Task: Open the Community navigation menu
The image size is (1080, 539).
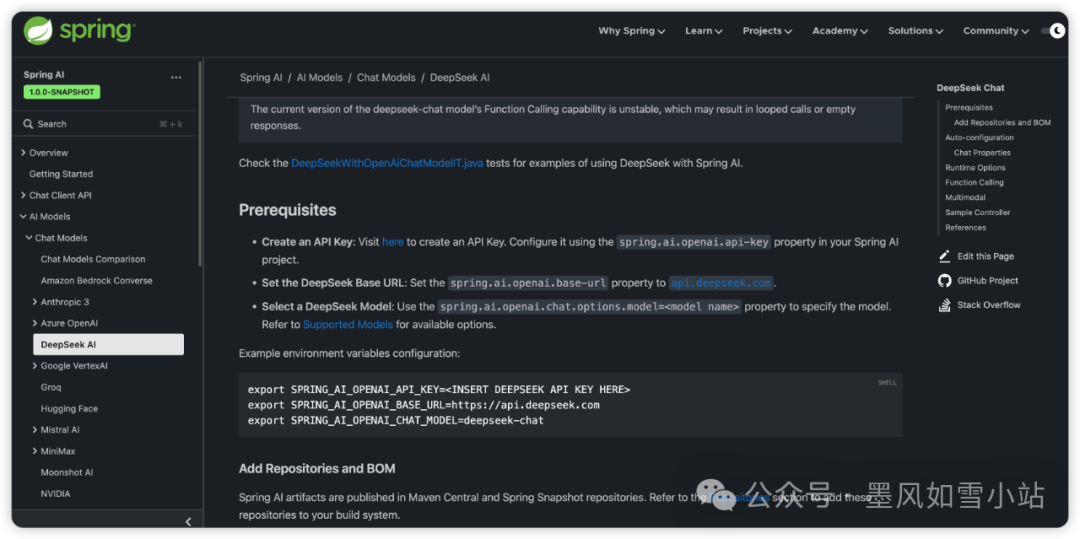Action: 995,31
